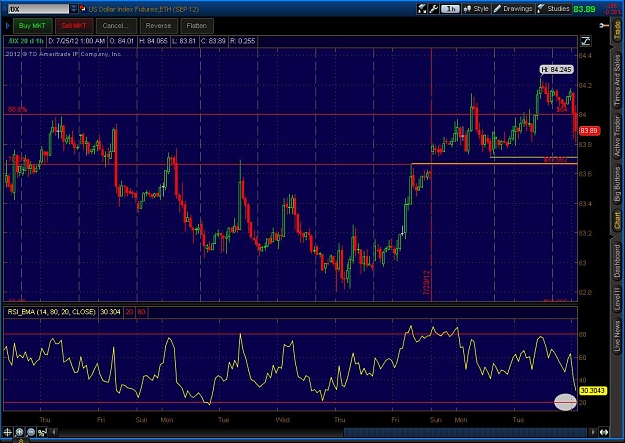Open the Active Trader side tab
Image resolution: width=625 pixels, height=443 pixels.
pyautogui.click(x=617, y=136)
